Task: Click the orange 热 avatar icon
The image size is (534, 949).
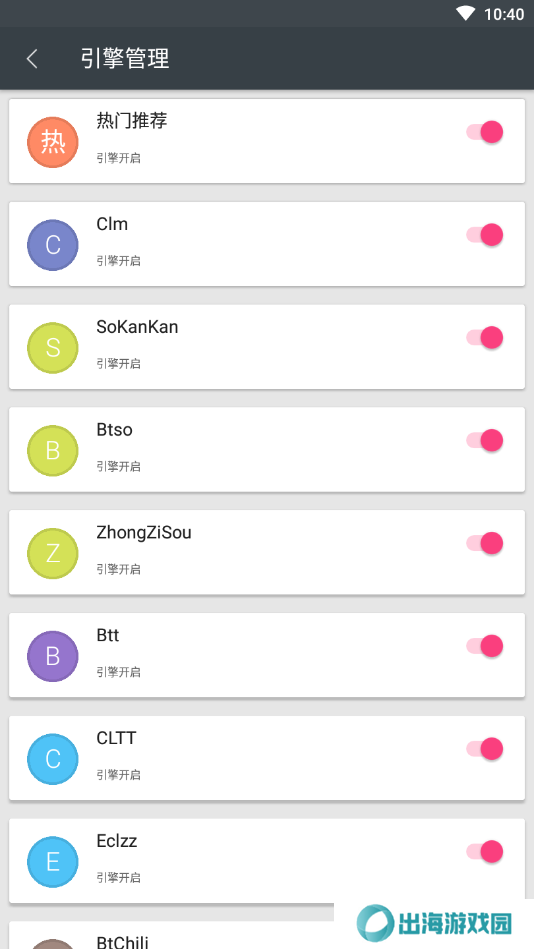Action: [x=53, y=142]
